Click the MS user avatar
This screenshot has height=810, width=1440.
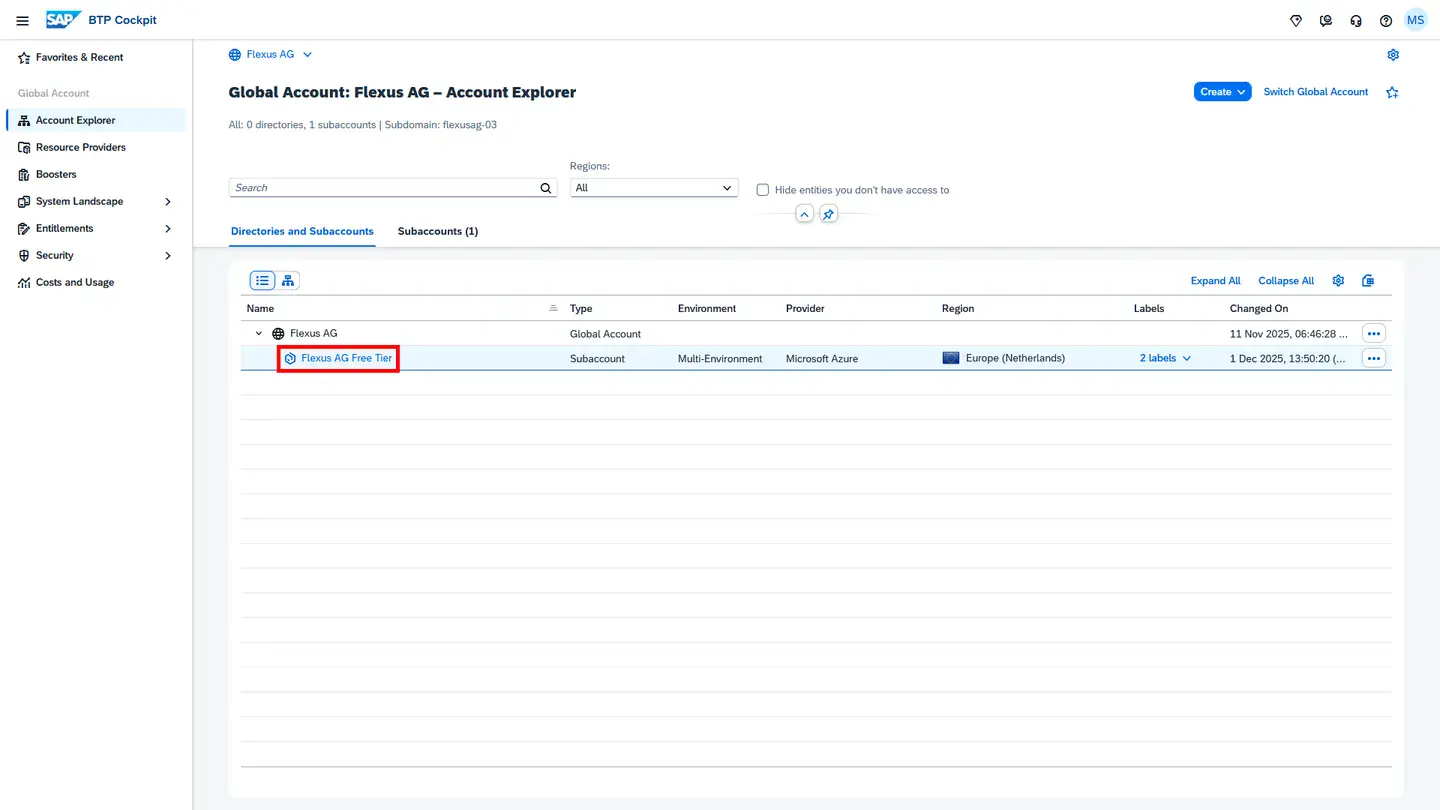coord(1415,20)
